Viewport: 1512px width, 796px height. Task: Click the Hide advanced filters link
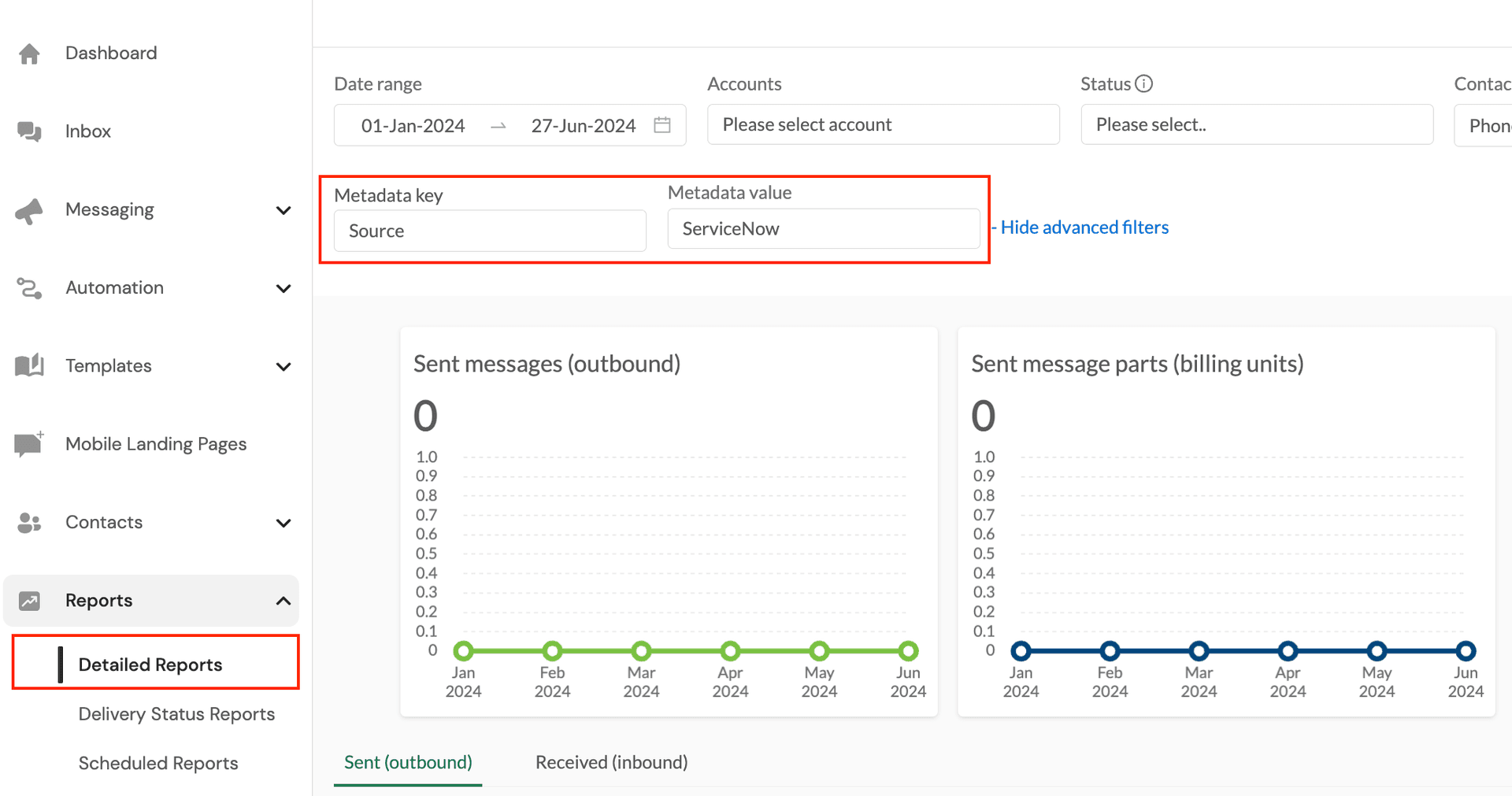click(1084, 227)
